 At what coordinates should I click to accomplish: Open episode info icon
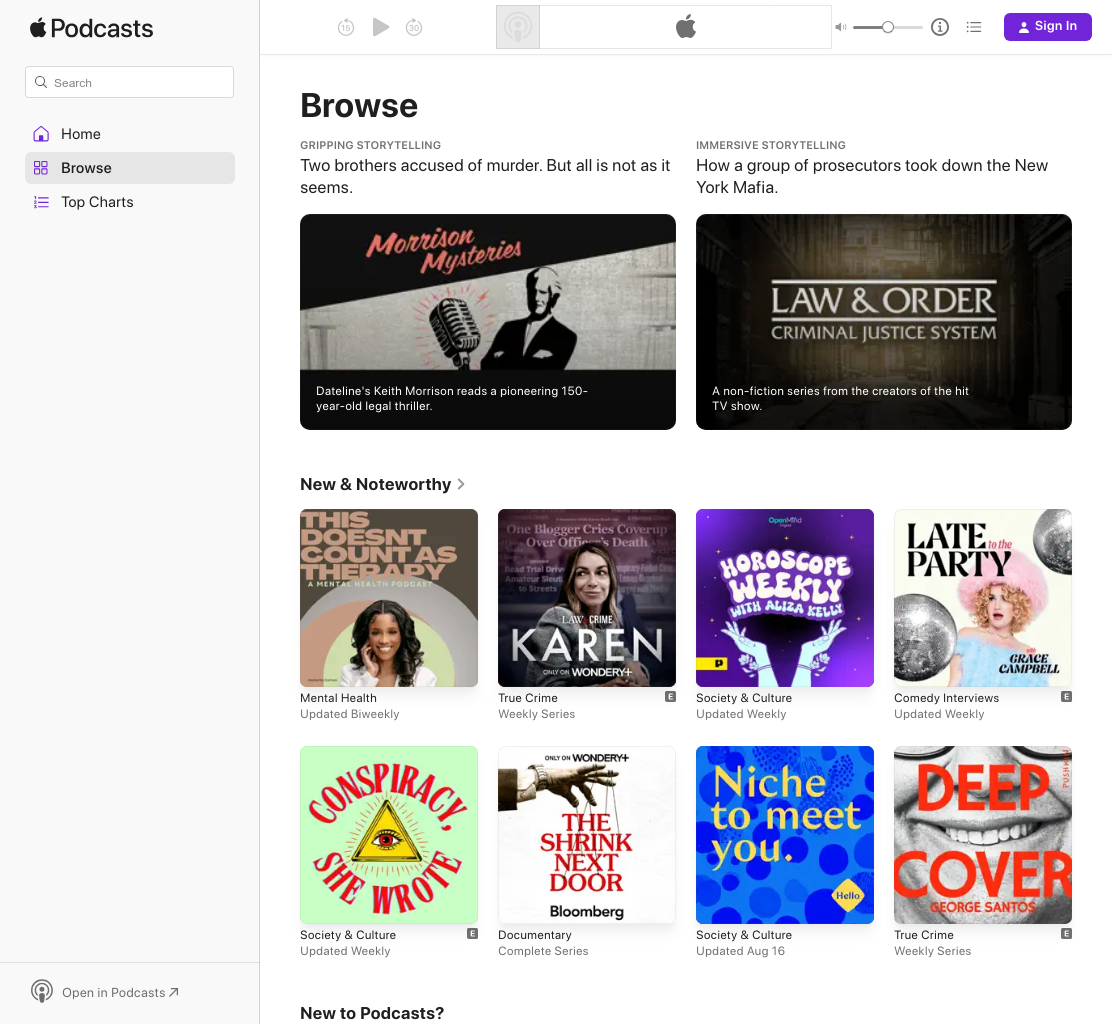[x=940, y=27]
